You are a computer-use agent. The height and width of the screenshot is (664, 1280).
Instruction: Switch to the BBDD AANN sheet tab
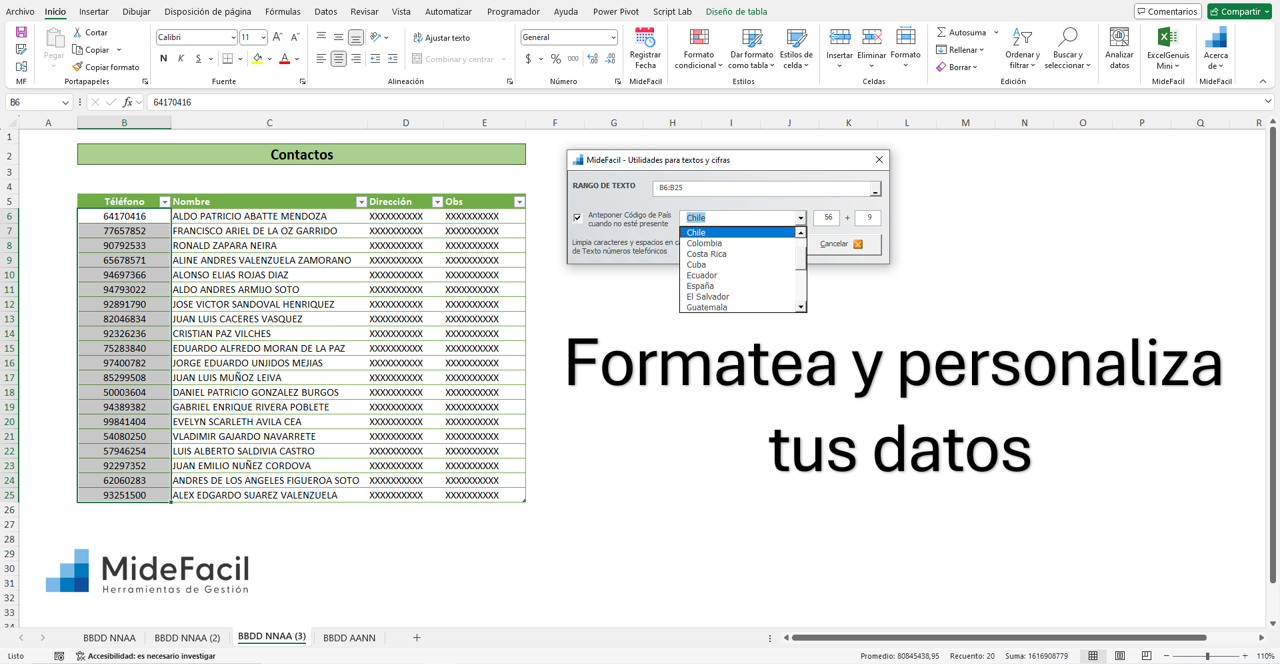(349, 637)
